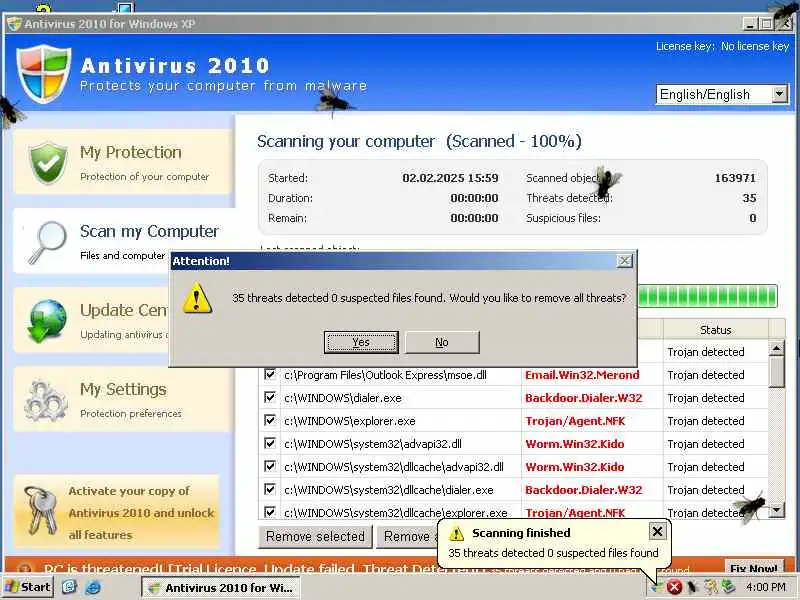This screenshot has width=800, height=600.
Task: Click the black fly tray icon
Action: point(692,587)
